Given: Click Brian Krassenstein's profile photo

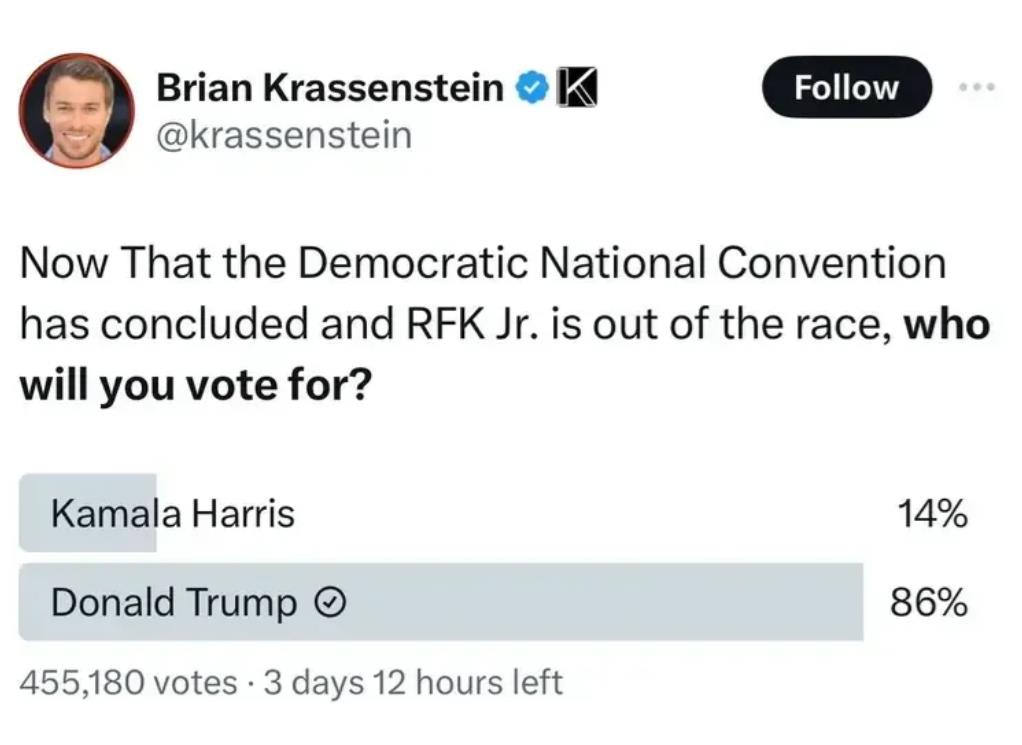Looking at the screenshot, I should coord(77,111).
